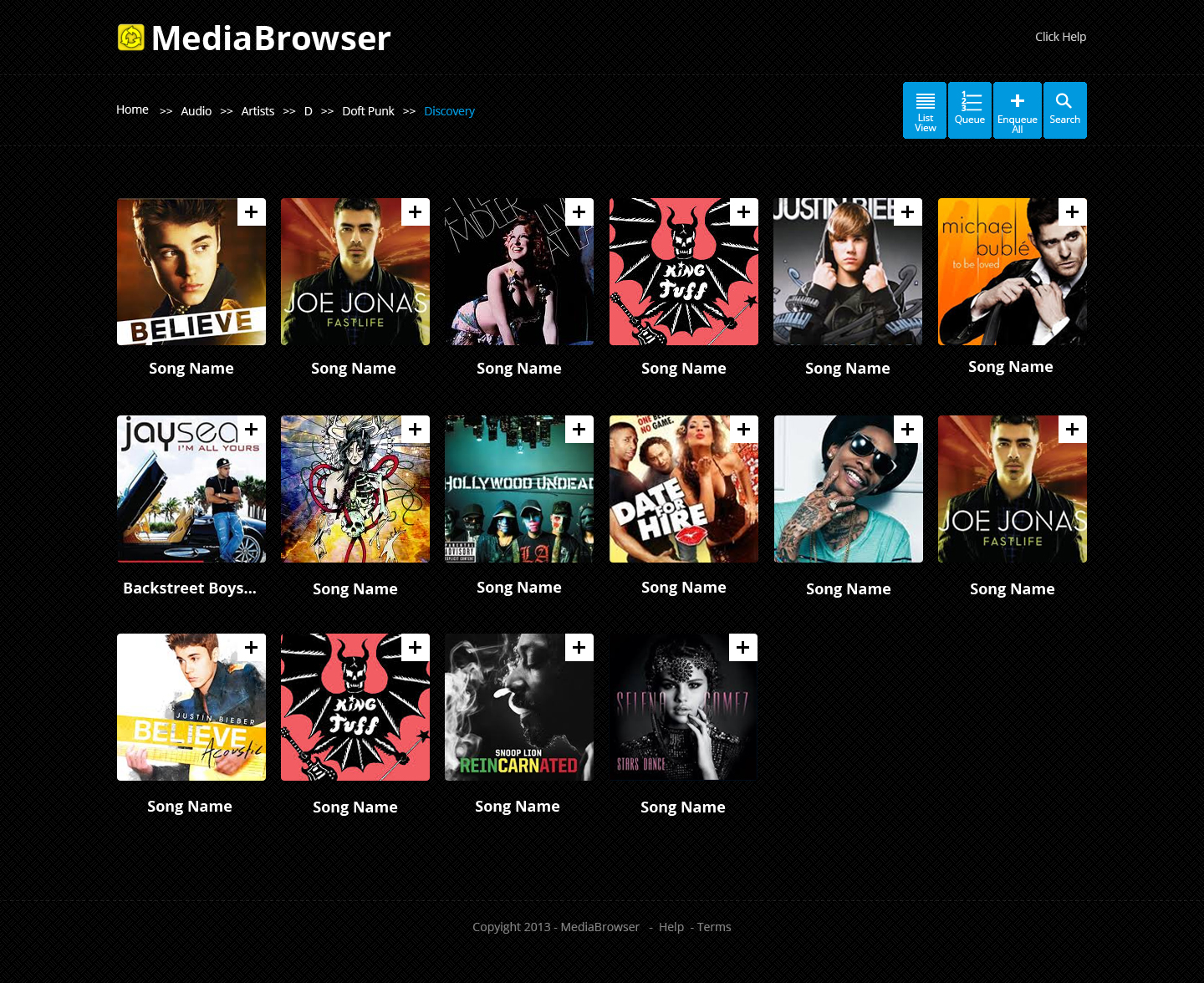Open Snoop Lion Reincarnated cover

click(519, 707)
